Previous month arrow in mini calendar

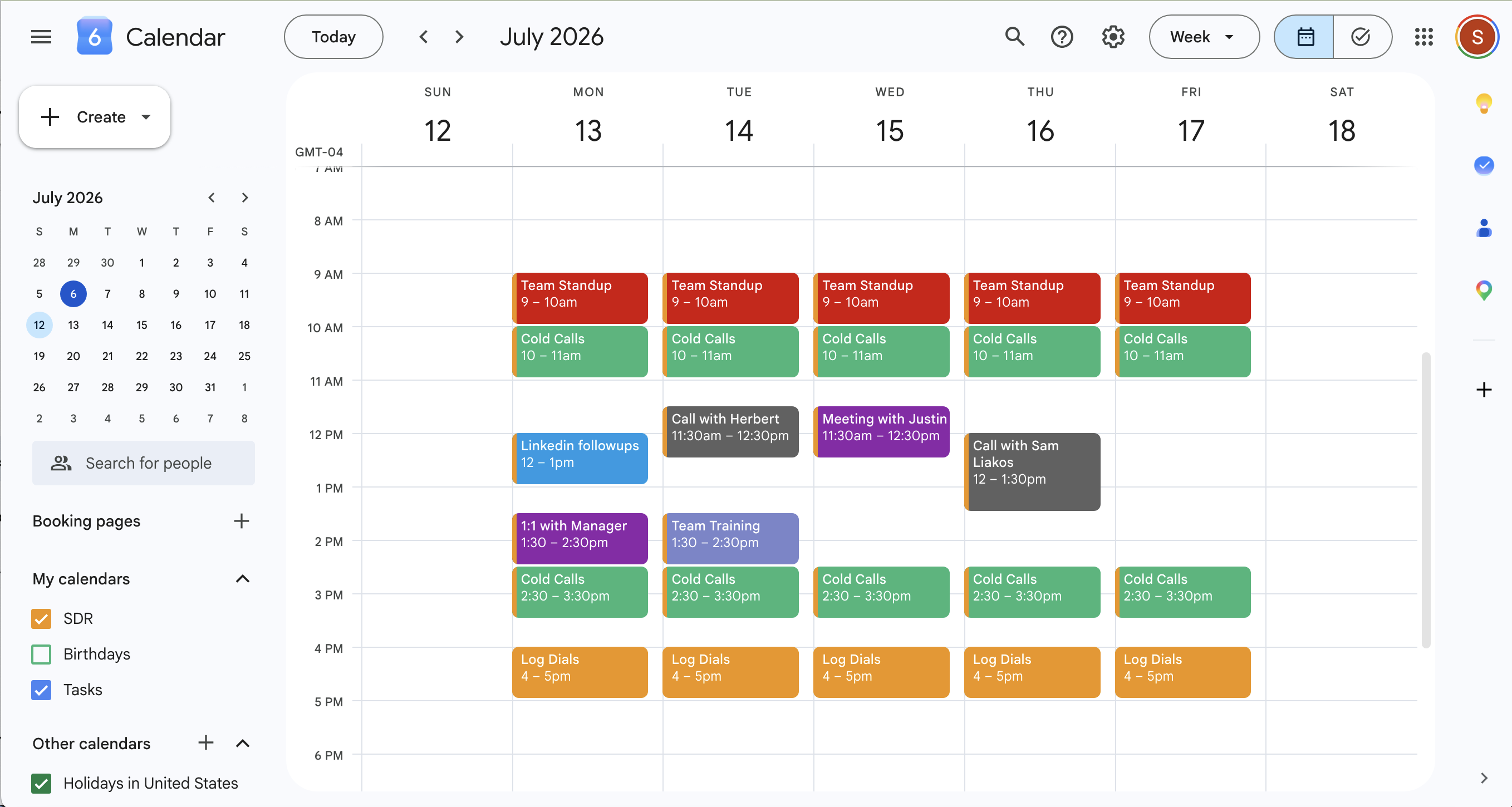pyautogui.click(x=212, y=198)
